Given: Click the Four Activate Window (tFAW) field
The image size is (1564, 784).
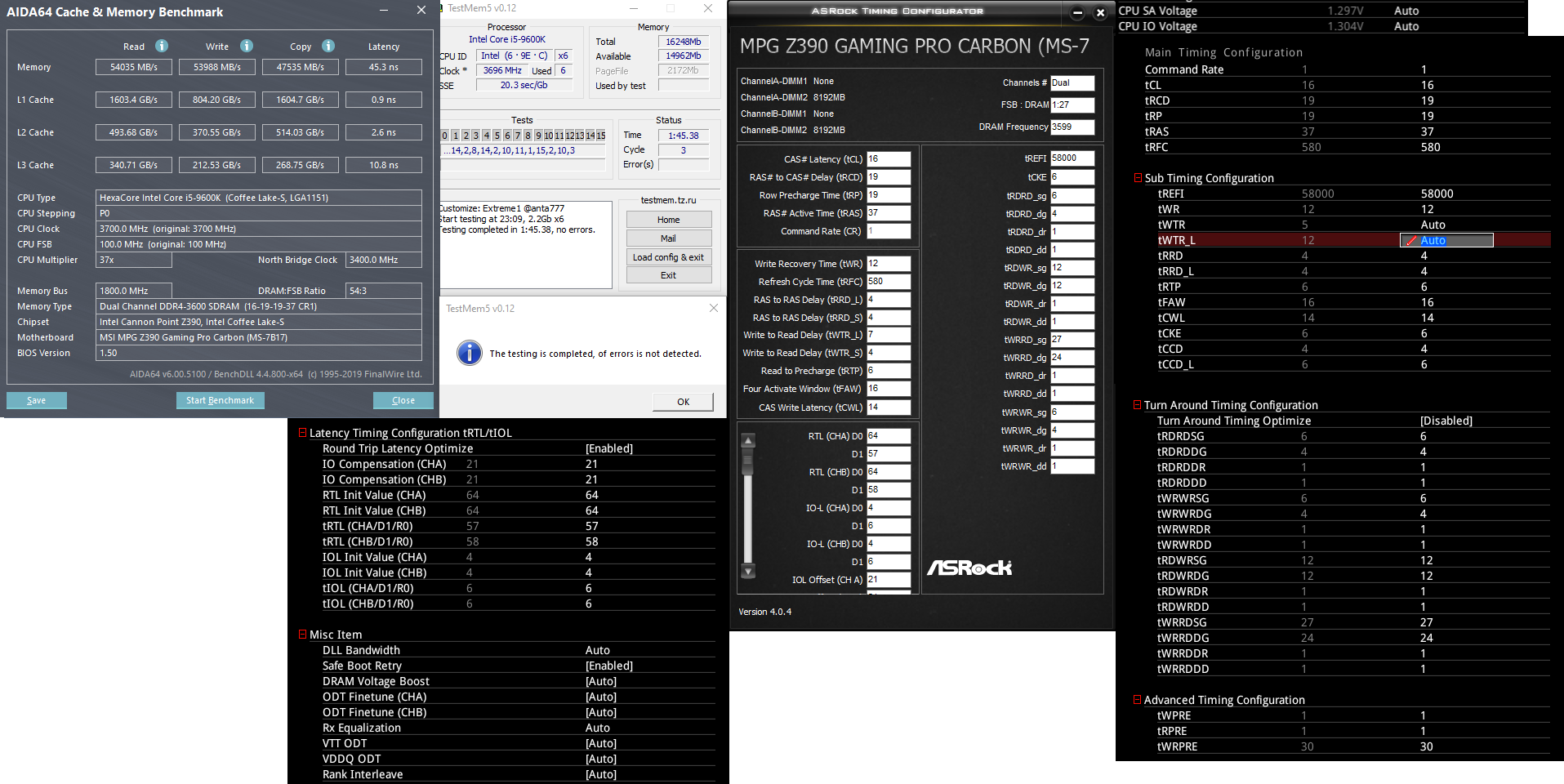Looking at the screenshot, I should (x=889, y=389).
